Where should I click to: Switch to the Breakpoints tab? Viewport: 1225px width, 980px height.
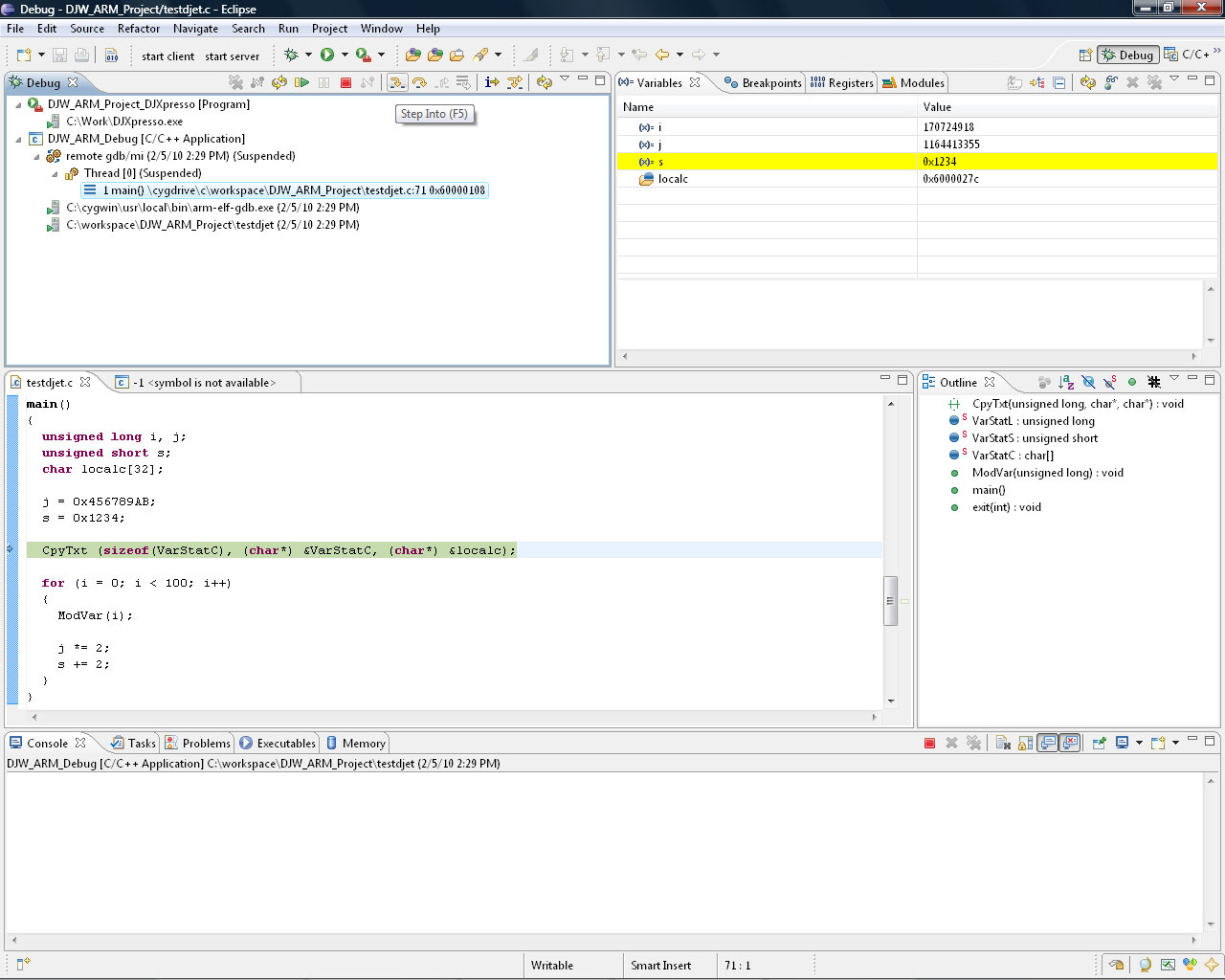tap(763, 83)
